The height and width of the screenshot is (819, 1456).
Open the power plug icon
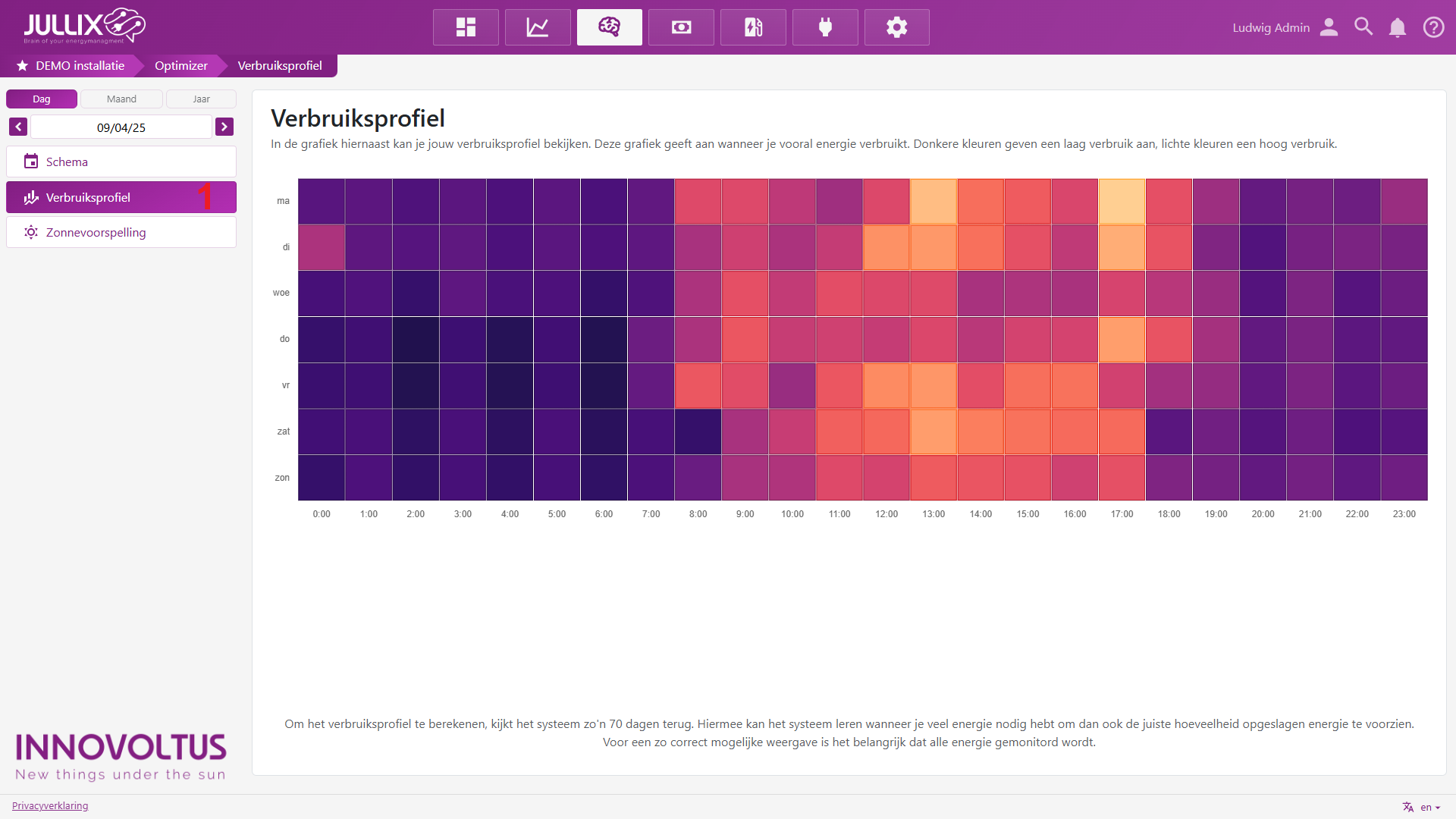(x=825, y=27)
